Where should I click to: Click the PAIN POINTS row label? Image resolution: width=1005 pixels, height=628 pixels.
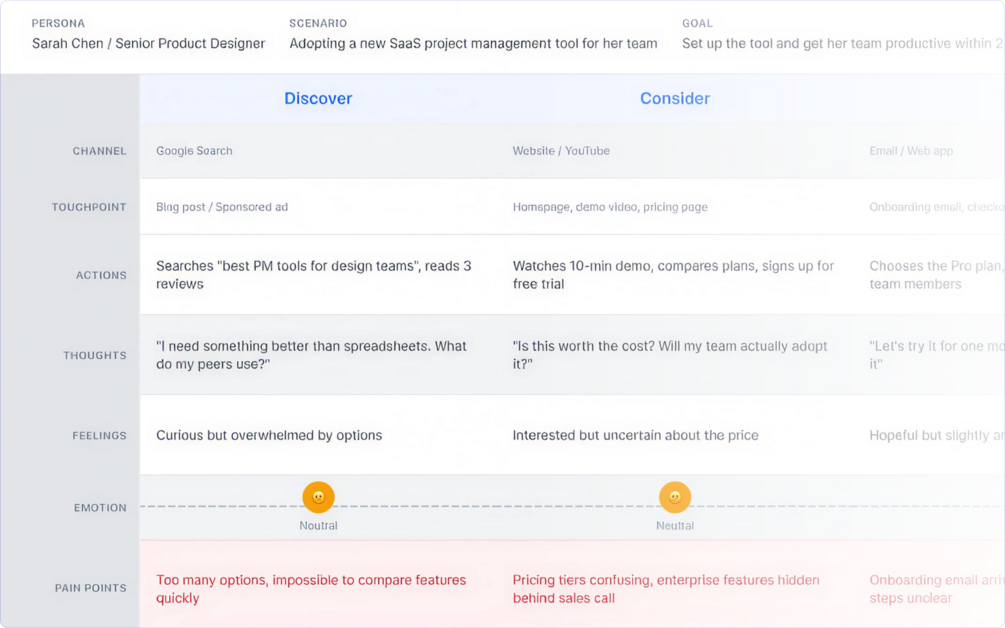90,588
